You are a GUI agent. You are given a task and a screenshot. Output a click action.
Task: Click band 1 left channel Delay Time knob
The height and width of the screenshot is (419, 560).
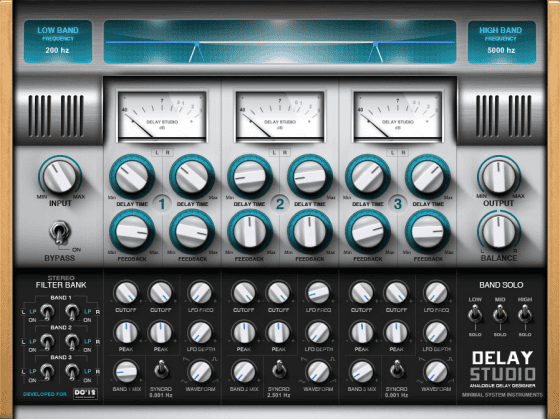pos(132,176)
